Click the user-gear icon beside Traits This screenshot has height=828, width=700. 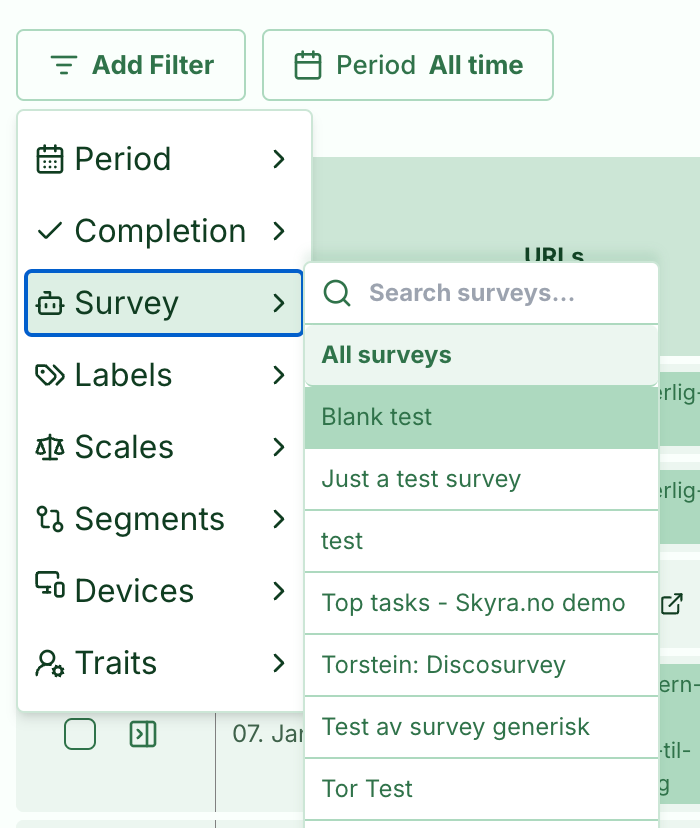click(50, 663)
